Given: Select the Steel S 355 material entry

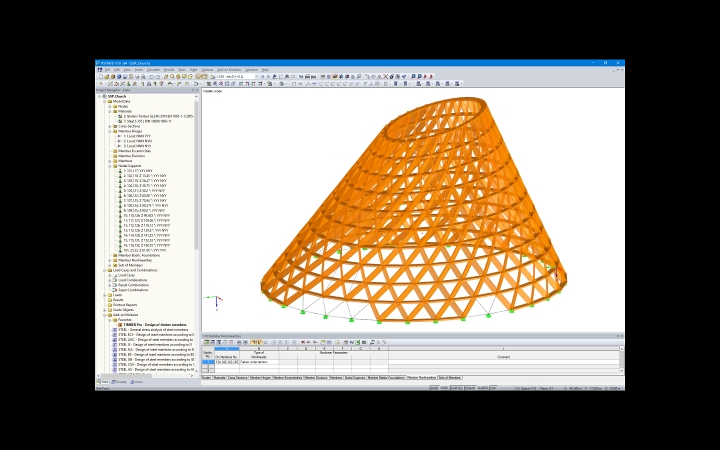Looking at the screenshot, I should (x=145, y=121).
